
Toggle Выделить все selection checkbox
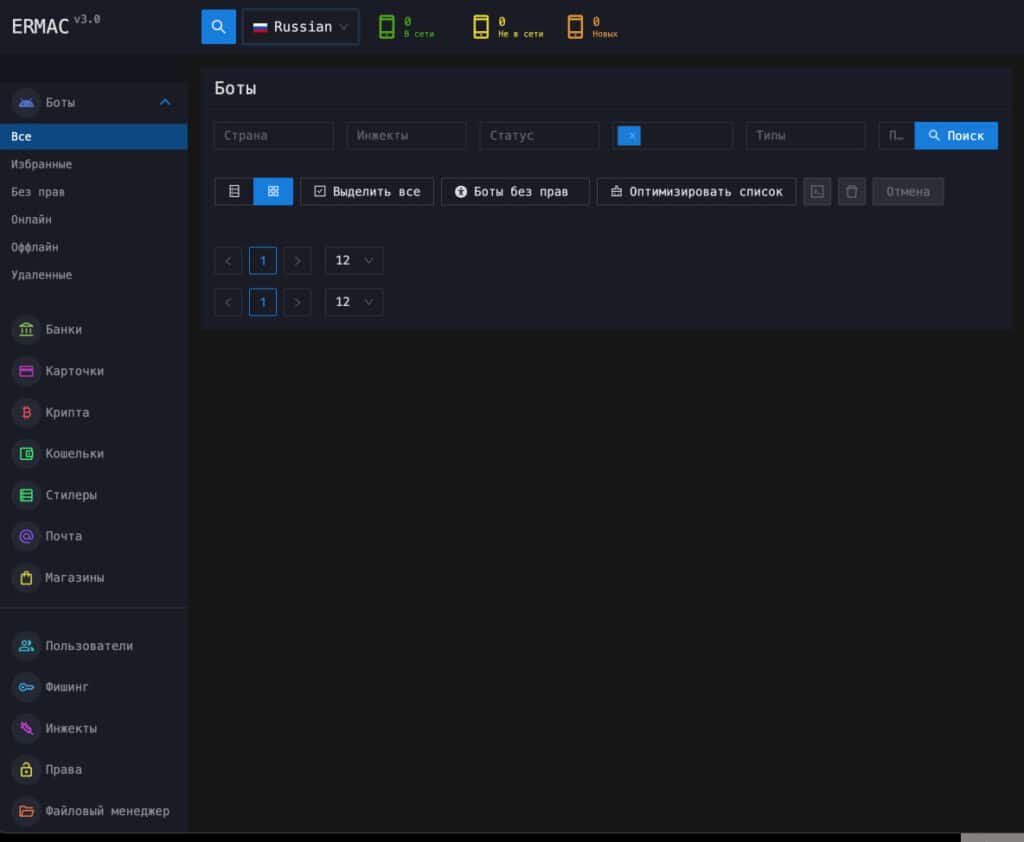click(x=367, y=191)
